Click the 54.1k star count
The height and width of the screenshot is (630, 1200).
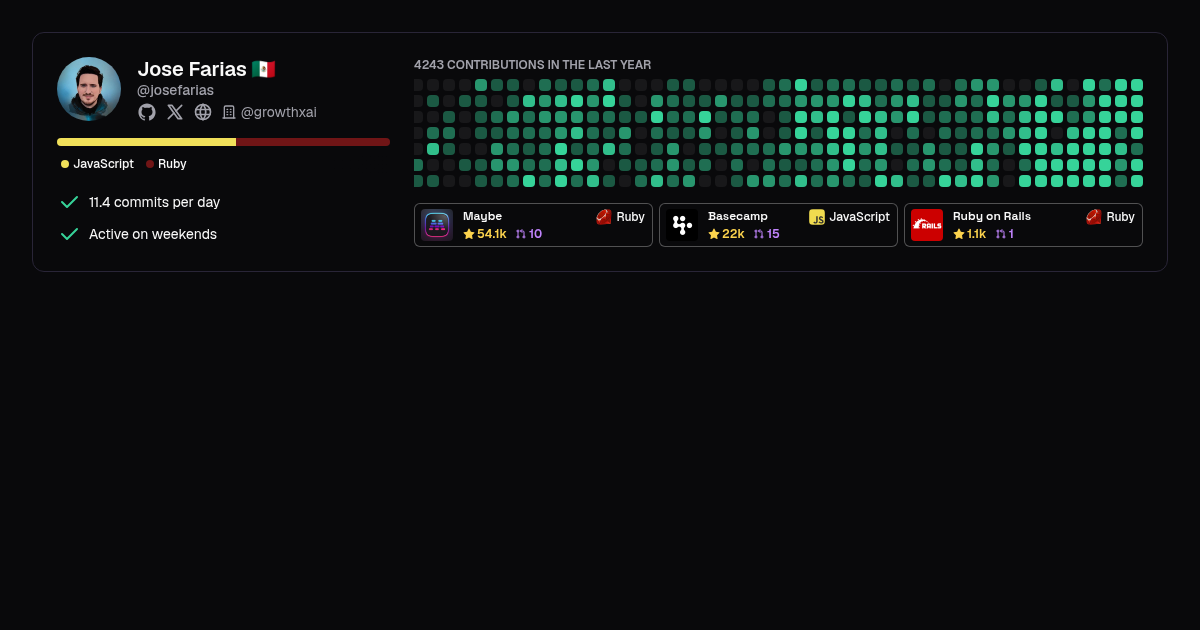point(492,234)
